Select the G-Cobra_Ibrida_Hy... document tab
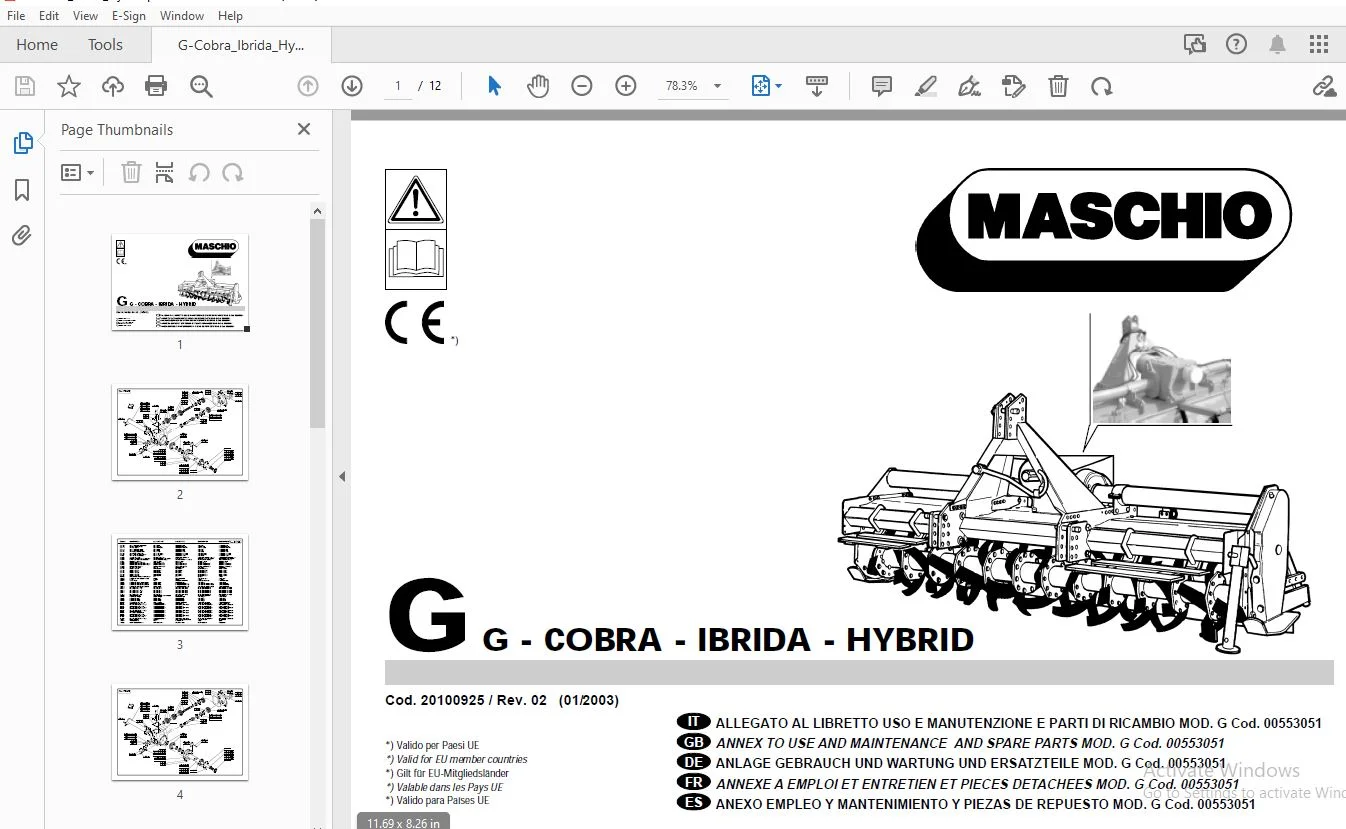The image size is (1346, 829). [x=241, y=45]
